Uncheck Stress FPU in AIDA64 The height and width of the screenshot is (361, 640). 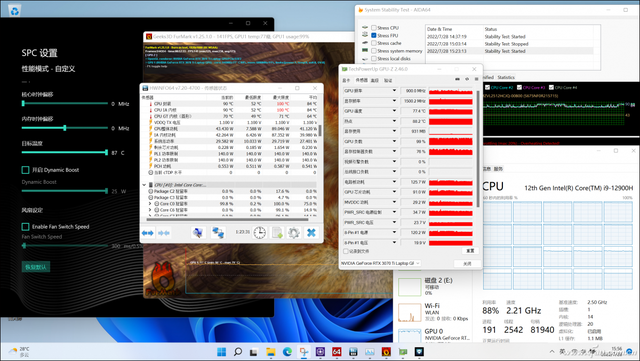pos(374,36)
